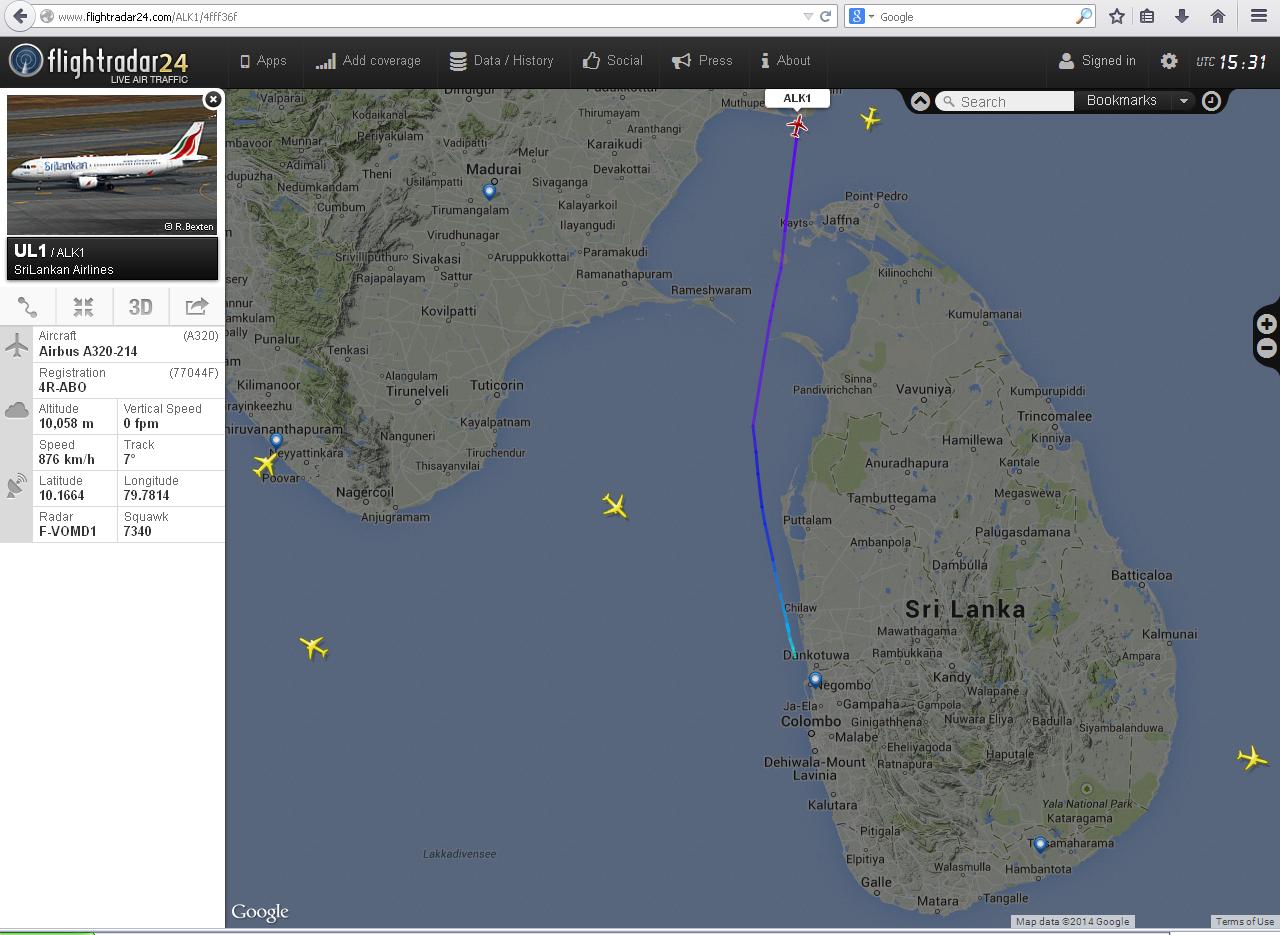Zoom in on the map
The height and width of the screenshot is (935, 1280).
[1267, 324]
